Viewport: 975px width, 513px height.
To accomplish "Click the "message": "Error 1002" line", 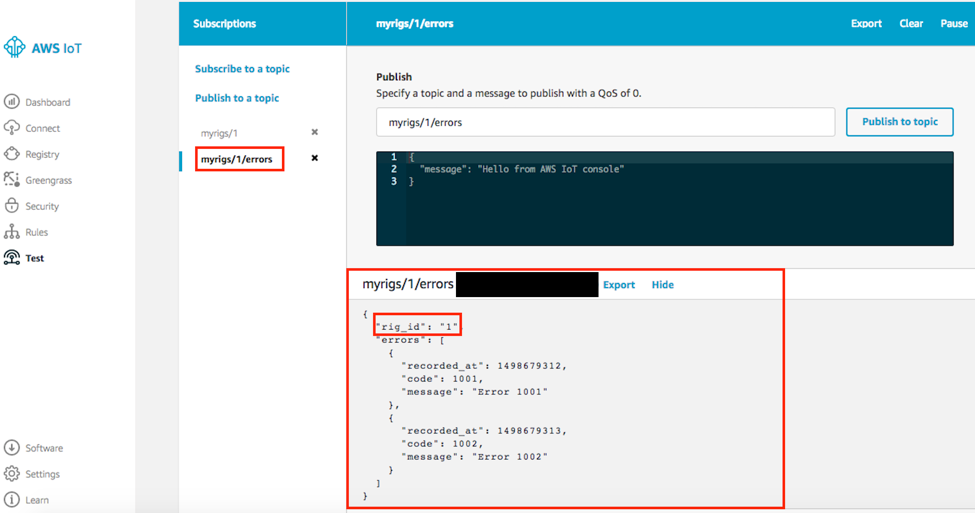I will point(474,456).
